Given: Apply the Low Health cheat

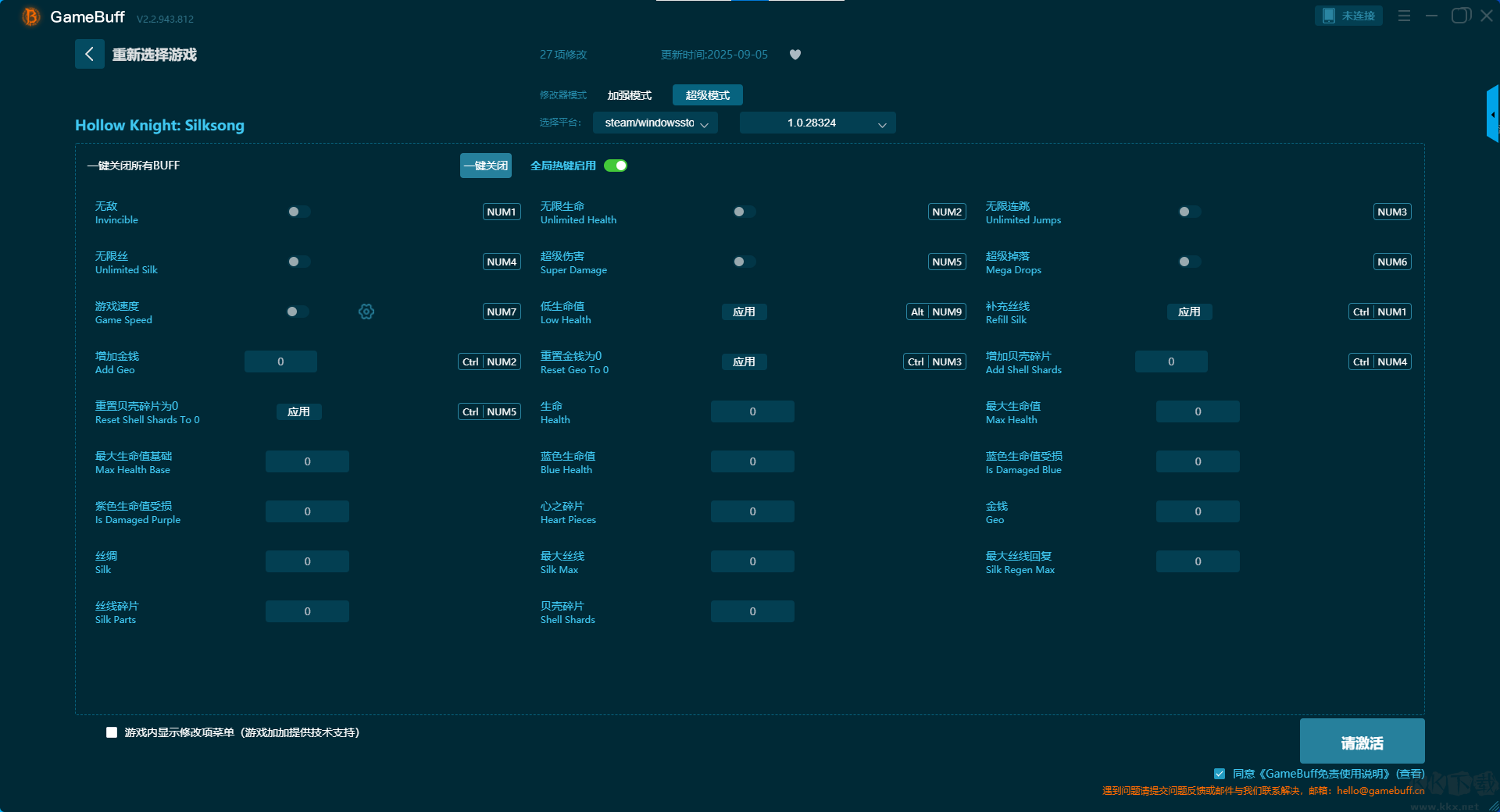Looking at the screenshot, I should click(744, 312).
